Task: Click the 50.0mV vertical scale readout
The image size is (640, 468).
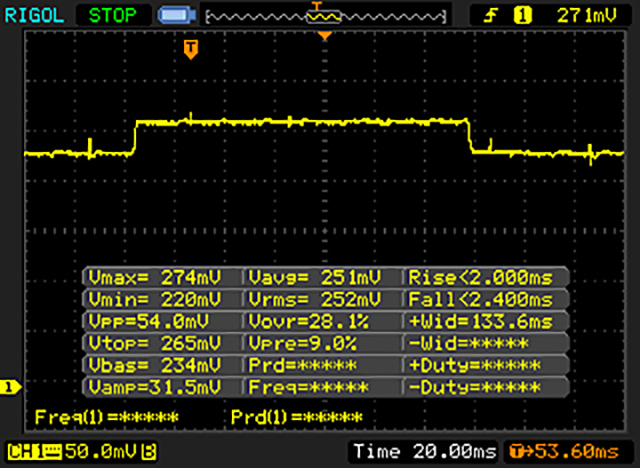Action: pyautogui.click(x=101, y=451)
